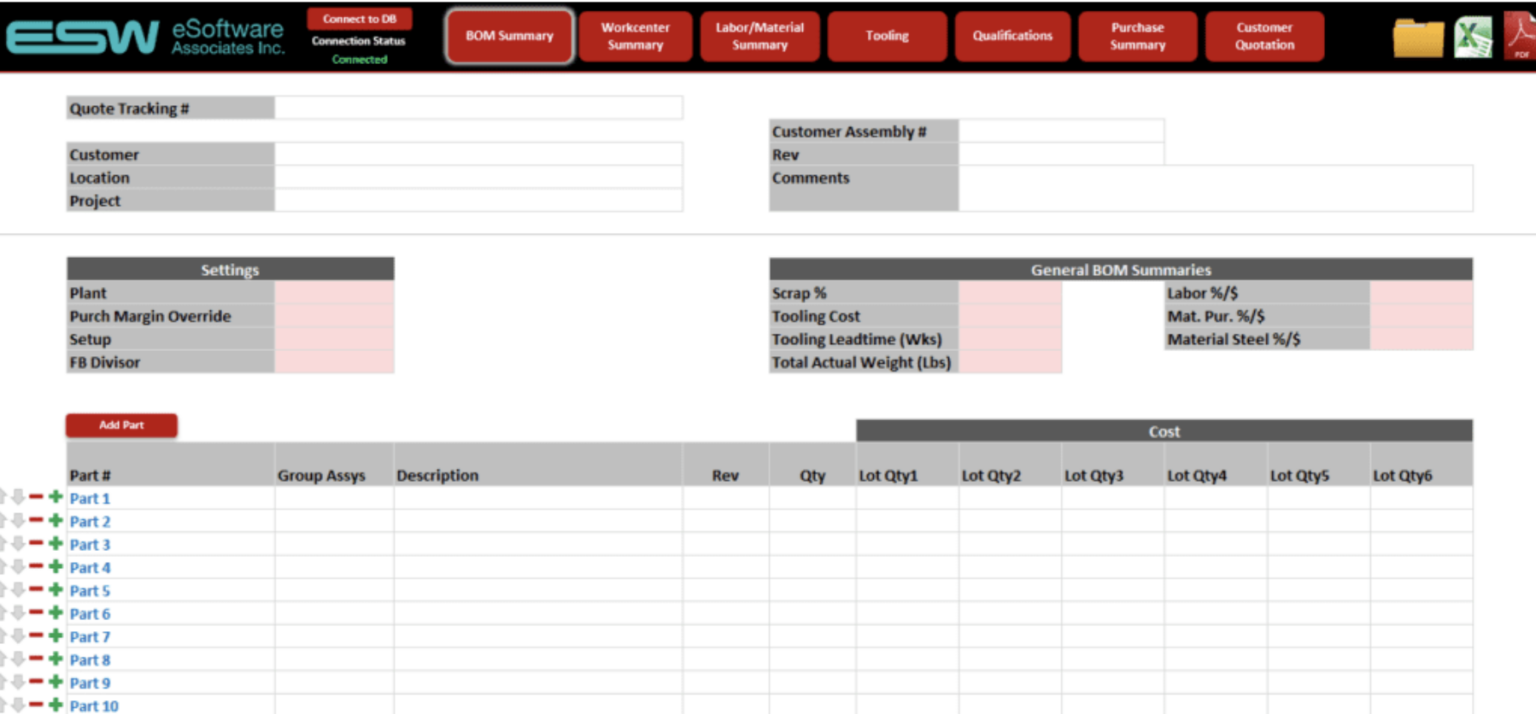Click the Scrap % value cell
Image resolution: width=1536 pixels, height=714 pixels.
[x=1009, y=293]
